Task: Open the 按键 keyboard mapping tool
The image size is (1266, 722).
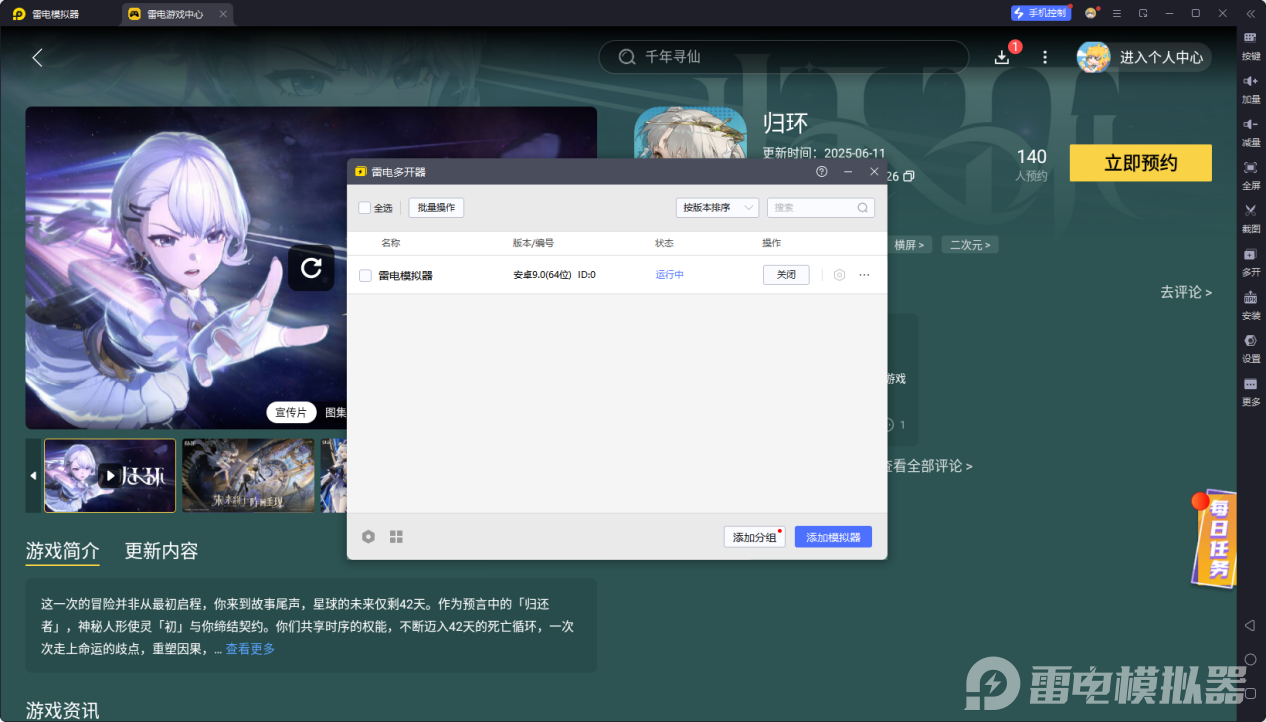Action: [x=1250, y=38]
